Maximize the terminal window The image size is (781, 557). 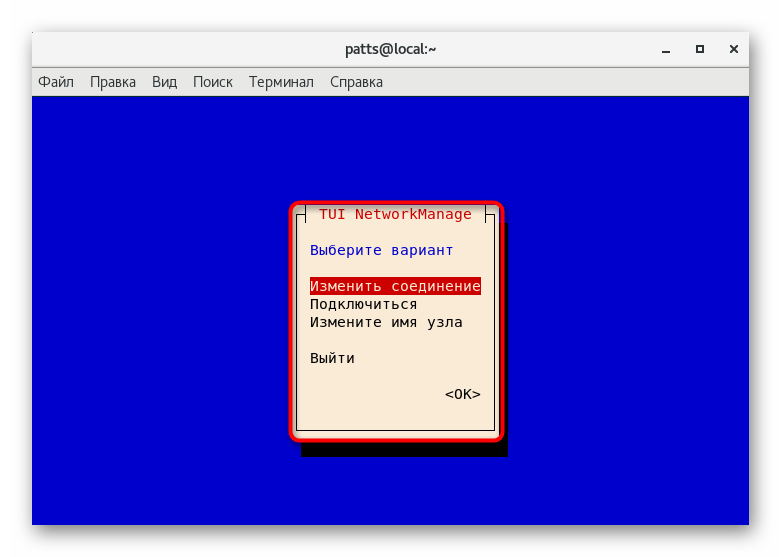700,49
